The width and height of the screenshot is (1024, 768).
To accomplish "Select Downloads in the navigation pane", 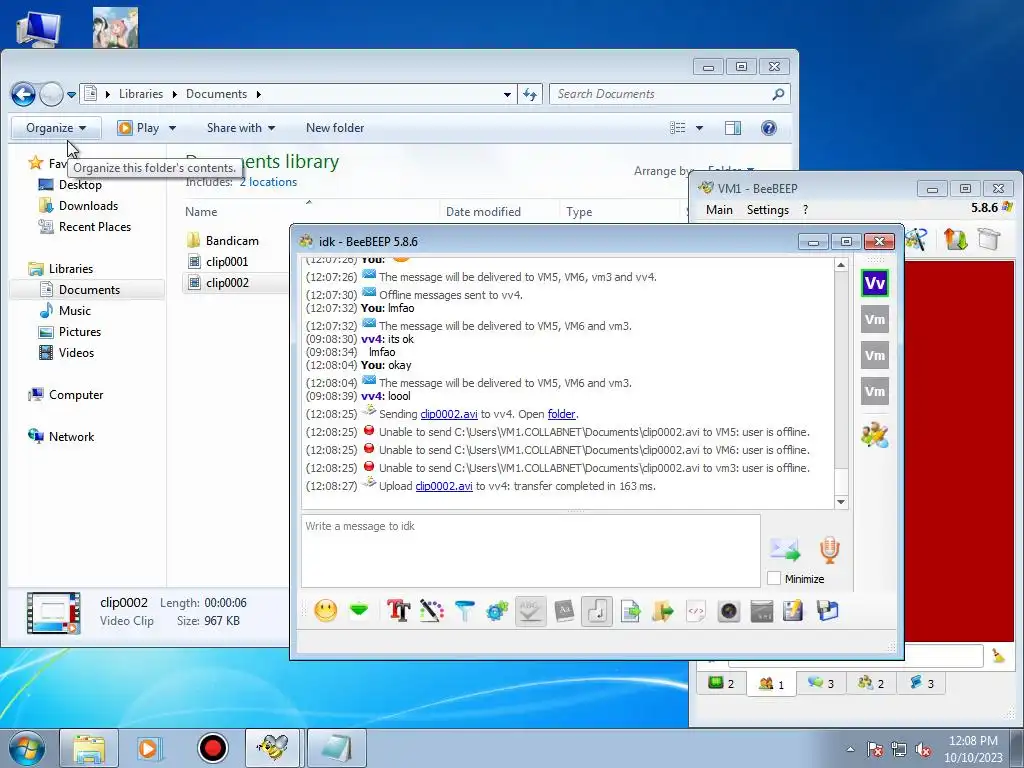I will pyautogui.click(x=88, y=206).
